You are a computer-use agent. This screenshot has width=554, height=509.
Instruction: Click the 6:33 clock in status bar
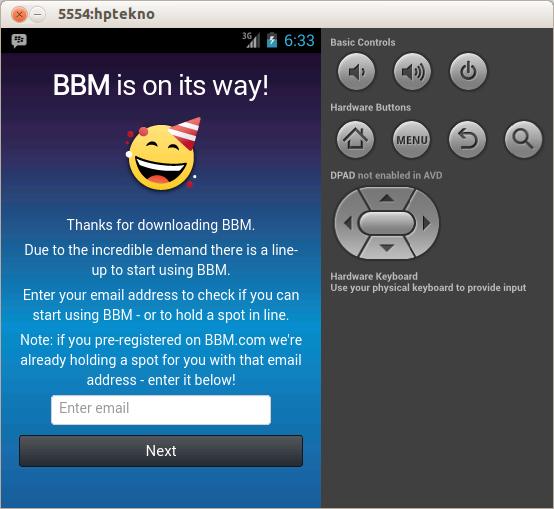[299, 41]
